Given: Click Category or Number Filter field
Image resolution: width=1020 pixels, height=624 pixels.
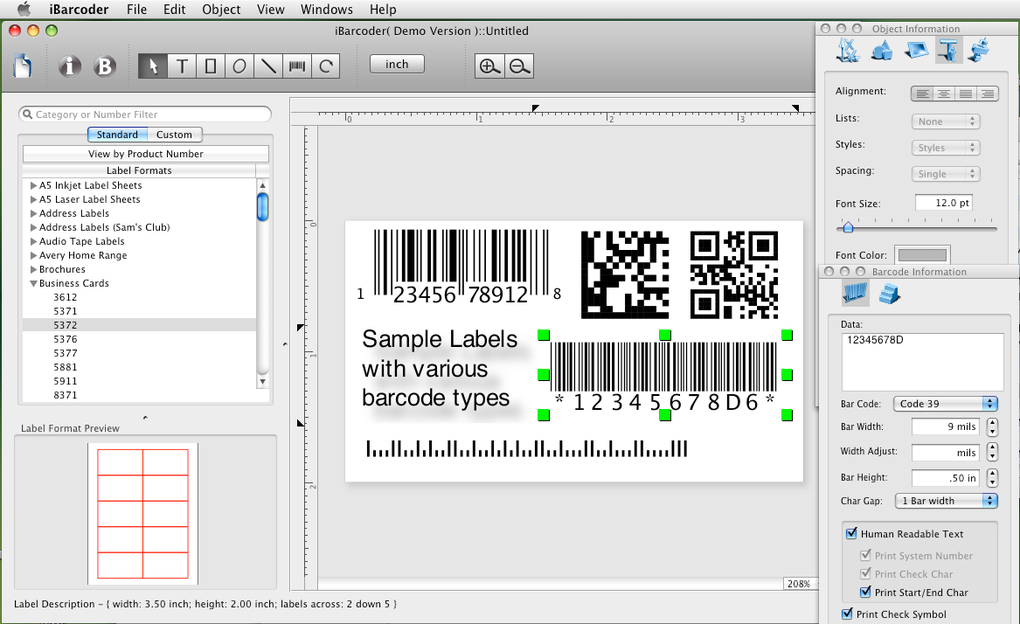Looking at the screenshot, I should point(145,115).
